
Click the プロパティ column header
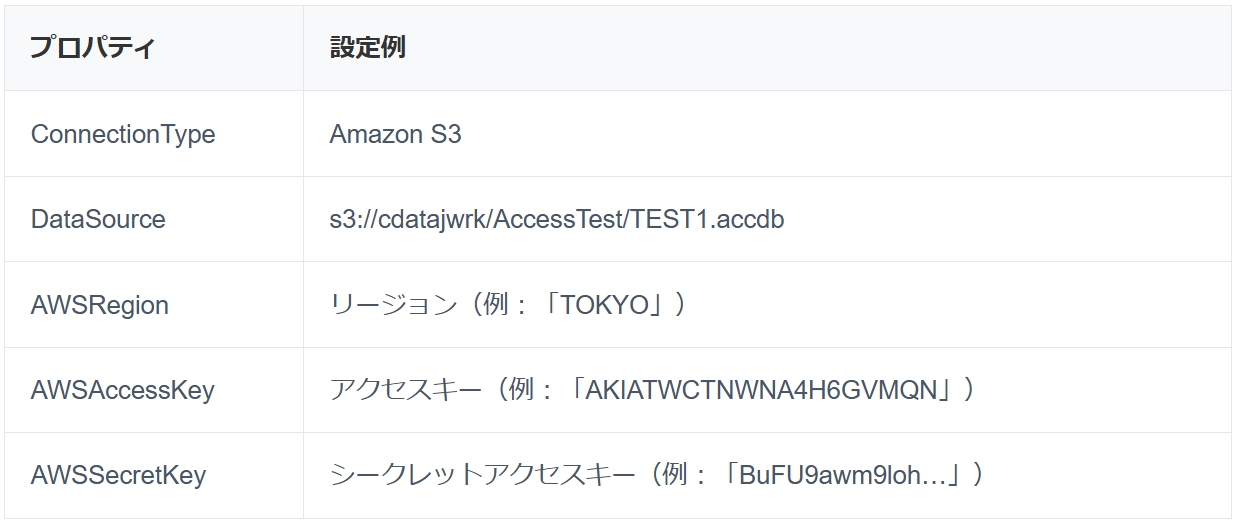coord(92,48)
